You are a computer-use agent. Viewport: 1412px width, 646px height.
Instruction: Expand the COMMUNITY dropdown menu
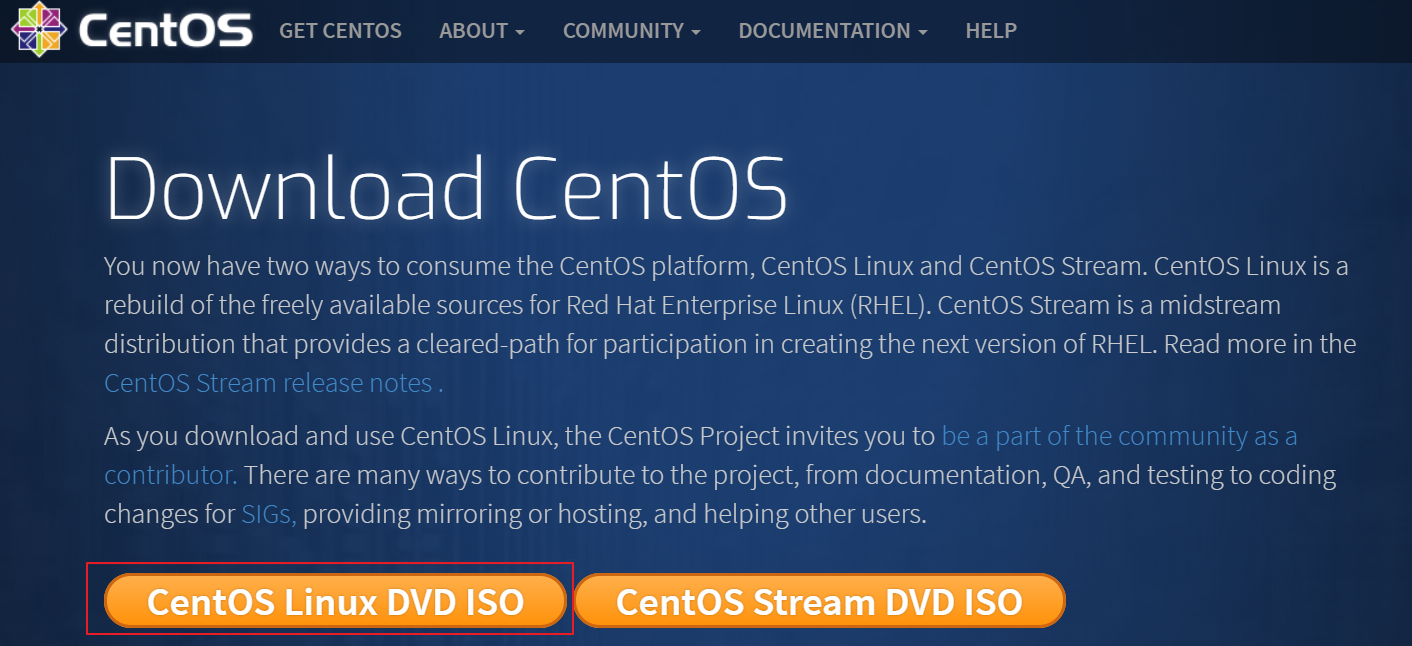click(632, 31)
